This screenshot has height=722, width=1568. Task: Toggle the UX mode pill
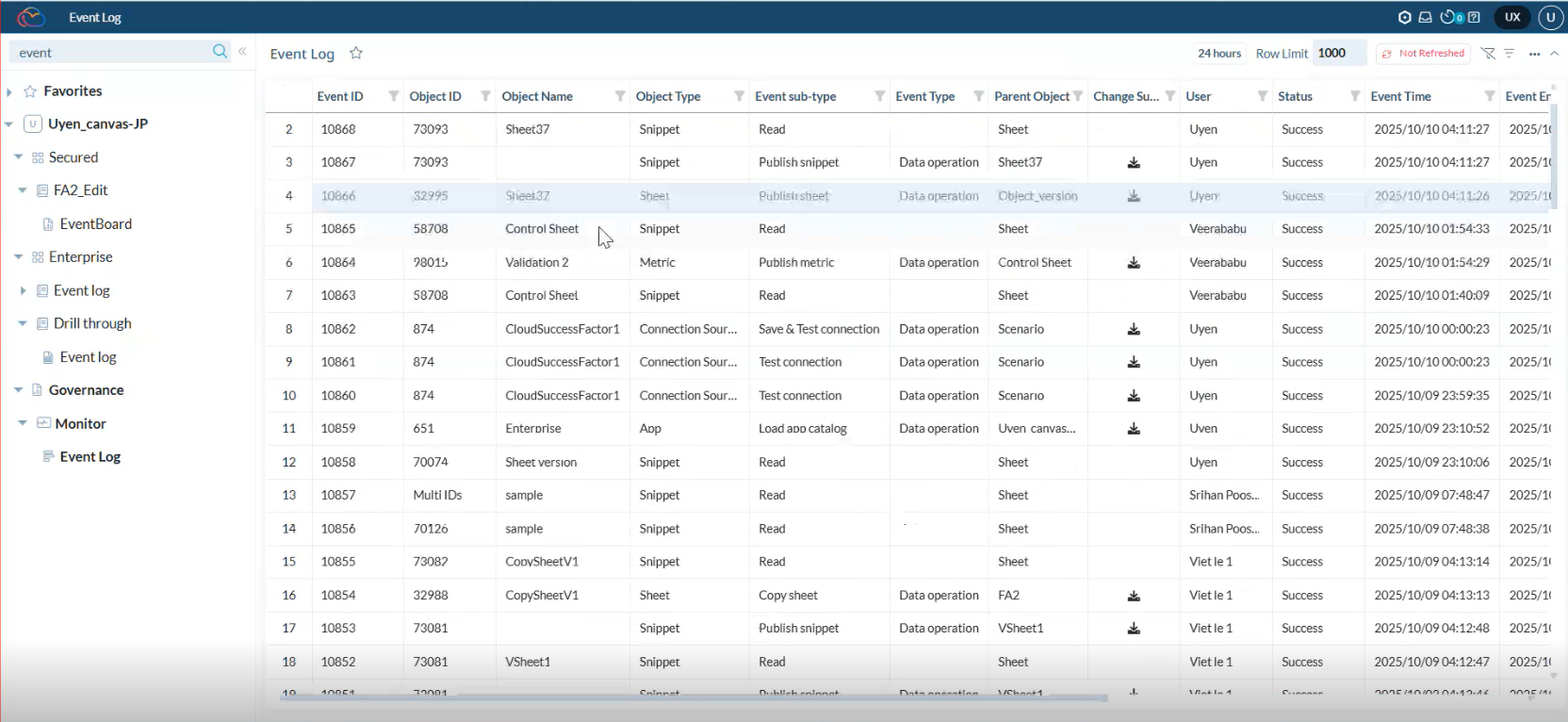coord(1512,17)
